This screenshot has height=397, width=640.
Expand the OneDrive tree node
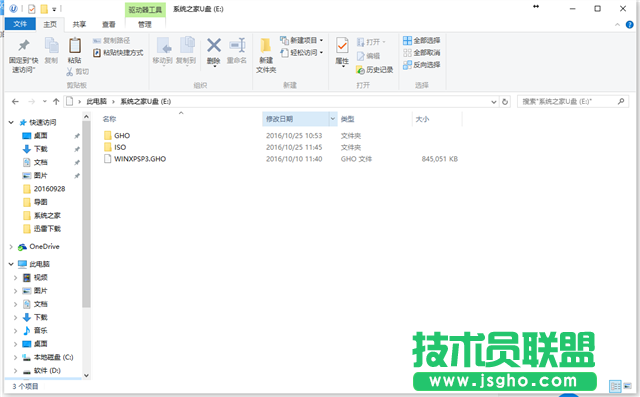click(11, 247)
